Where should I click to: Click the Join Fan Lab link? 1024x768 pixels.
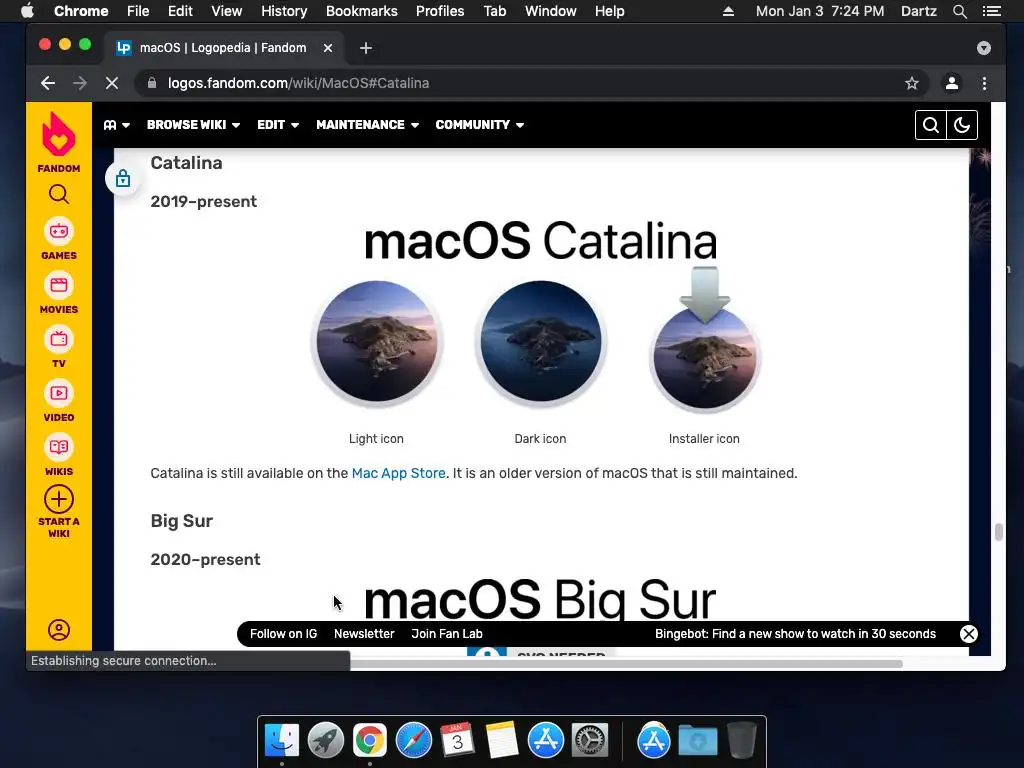click(x=447, y=633)
